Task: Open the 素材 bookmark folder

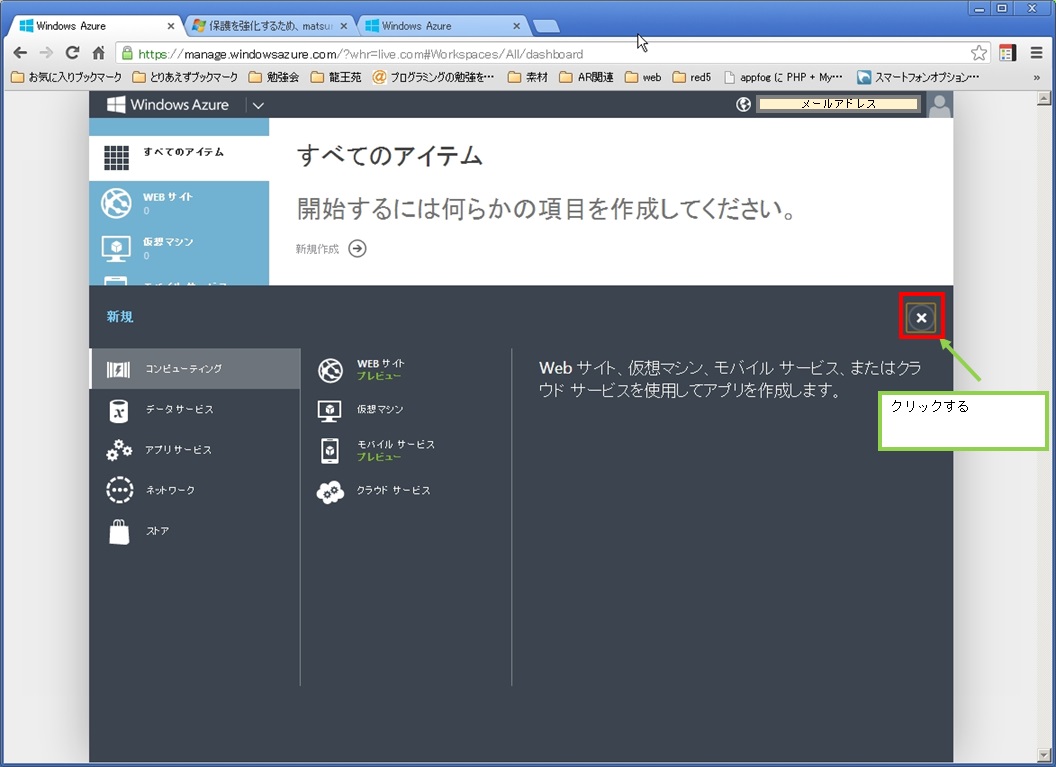Action: tap(528, 77)
